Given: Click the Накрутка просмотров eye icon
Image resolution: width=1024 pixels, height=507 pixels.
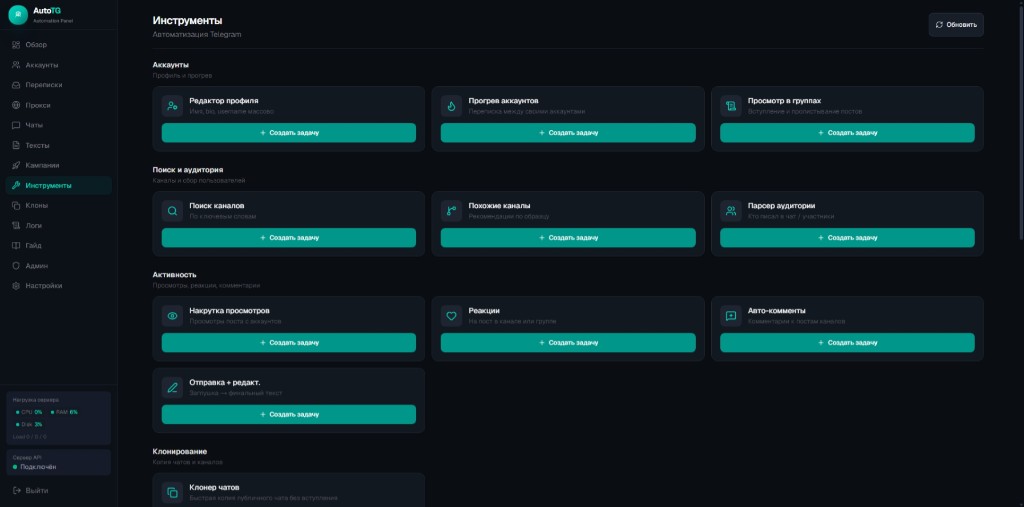Looking at the screenshot, I should (x=172, y=316).
